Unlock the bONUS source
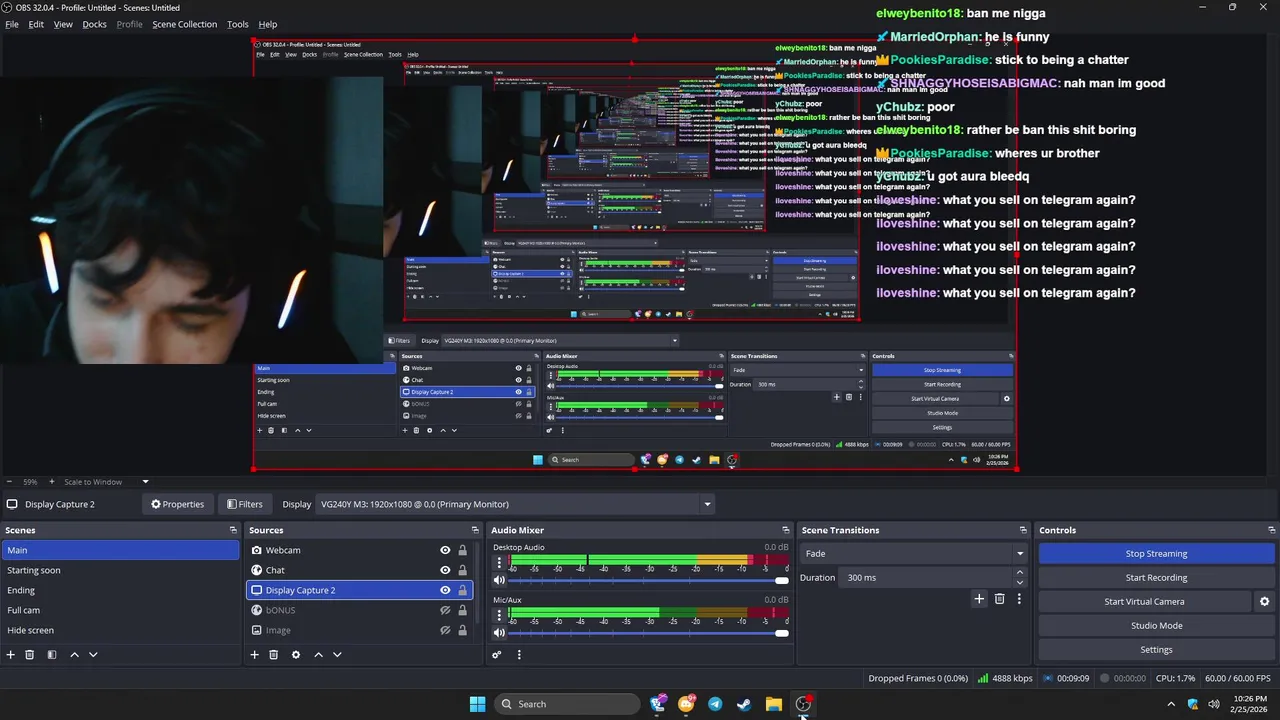 pos(462,610)
